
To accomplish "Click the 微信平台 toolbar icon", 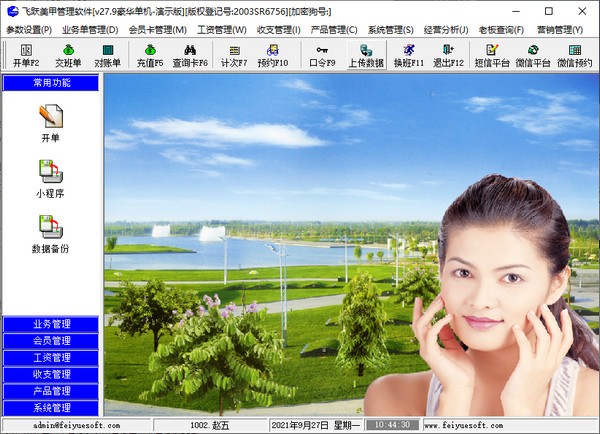I will pos(533,55).
